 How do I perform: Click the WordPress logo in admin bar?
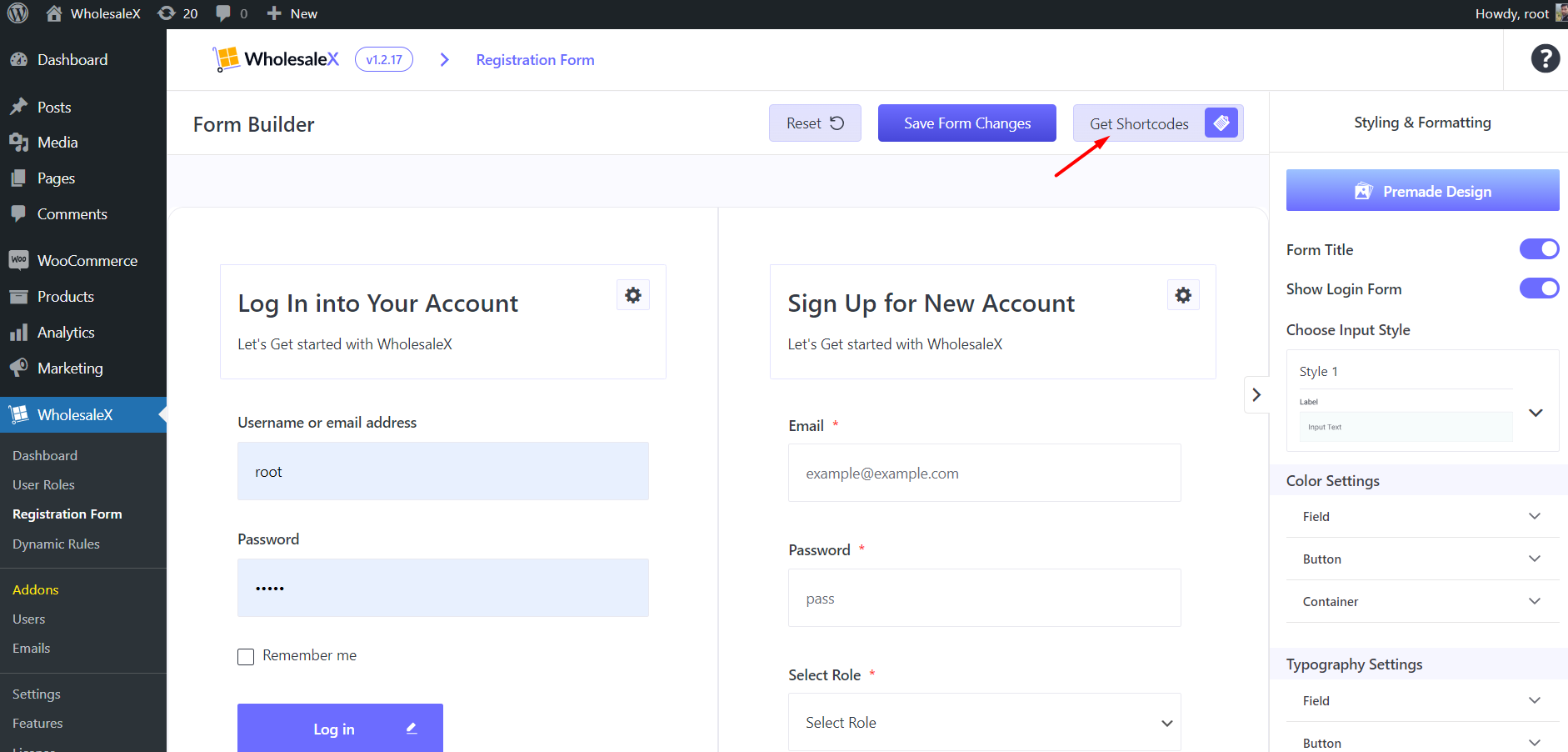[x=17, y=13]
